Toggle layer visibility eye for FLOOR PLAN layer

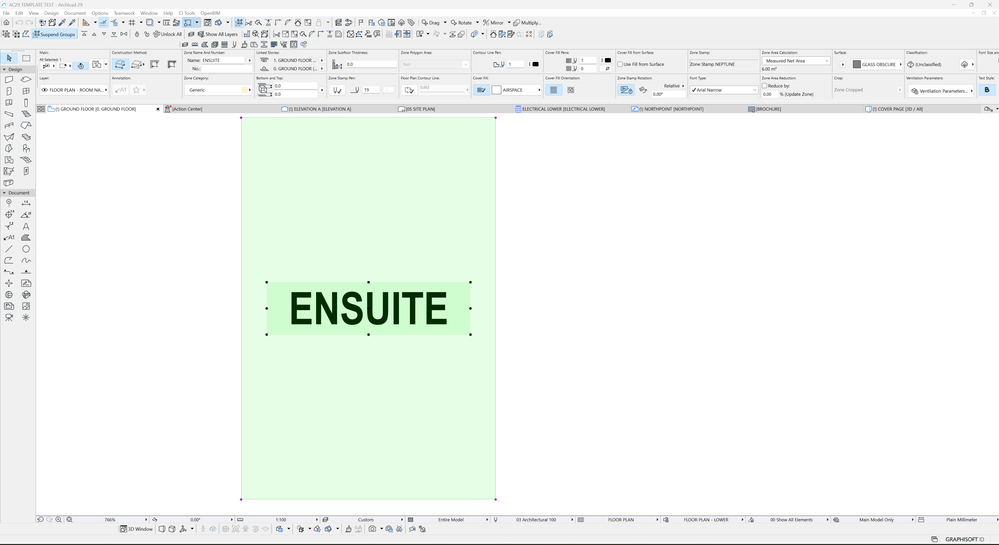coord(45,90)
